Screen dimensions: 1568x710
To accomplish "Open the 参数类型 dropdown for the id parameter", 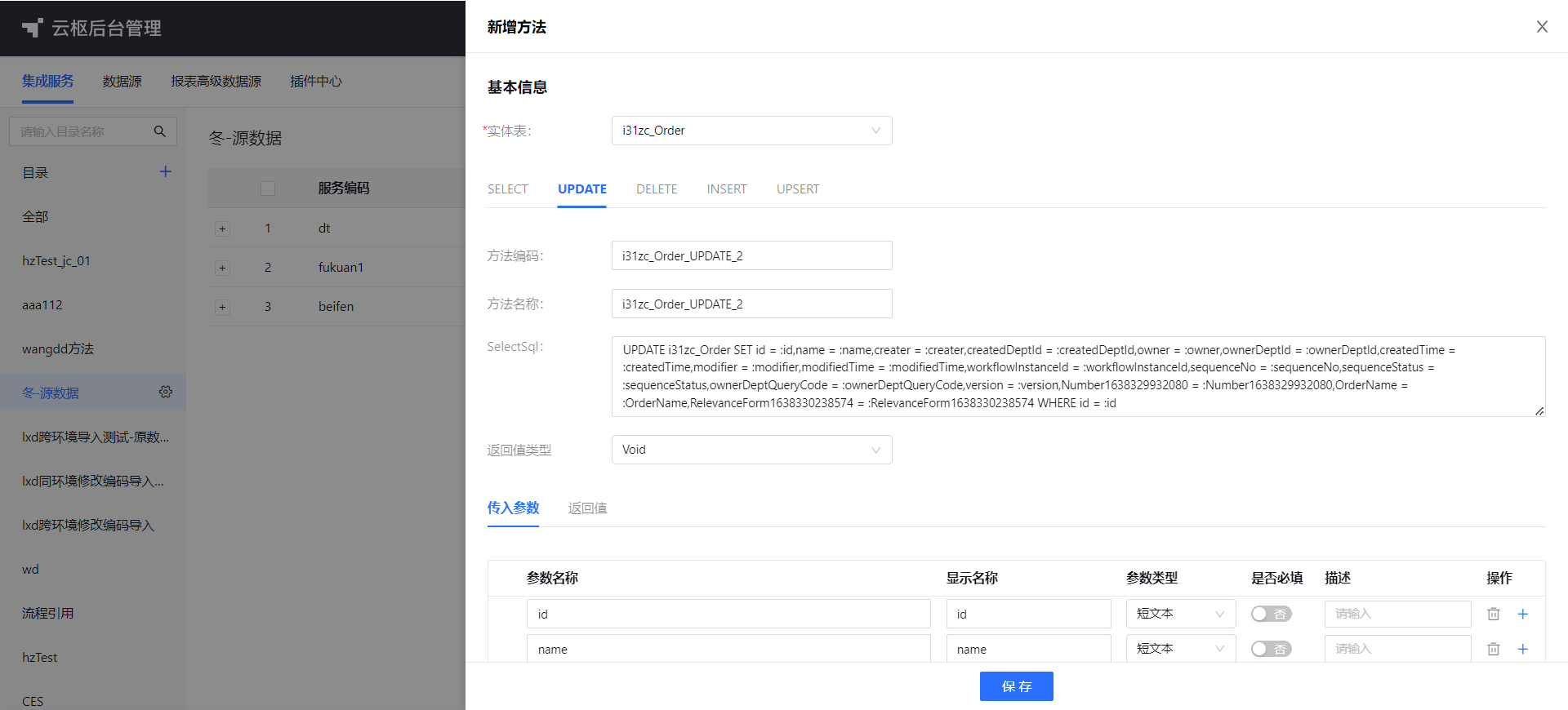I will pyautogui.click(x=1181, y=614).
